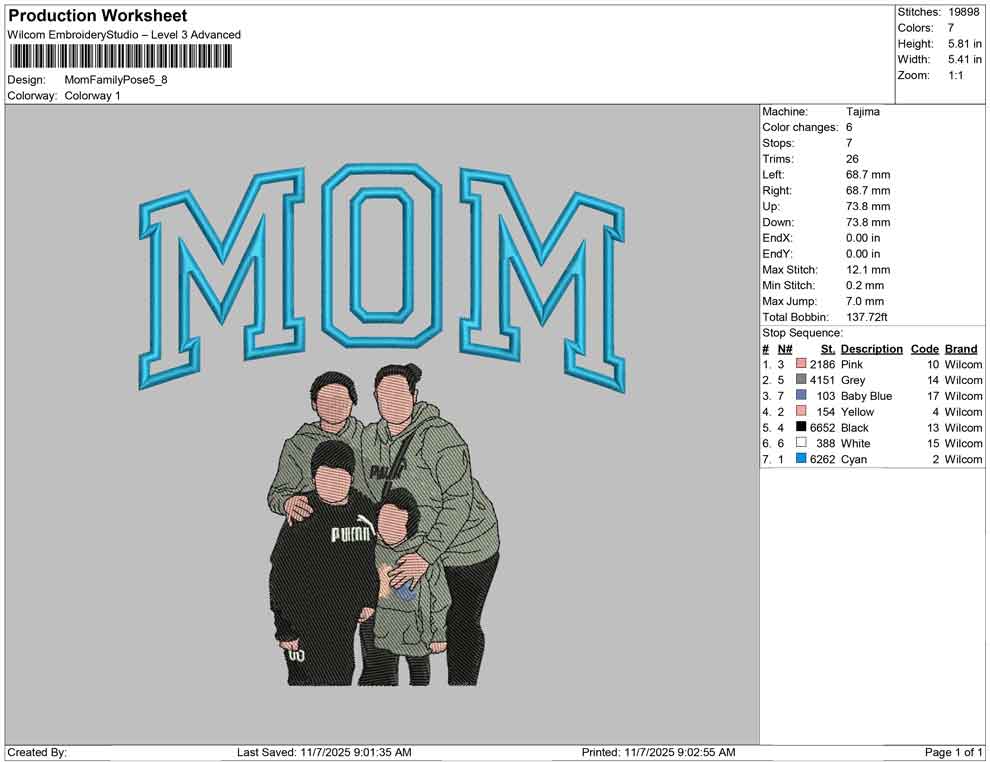Click the St. column header
Image resolution: width=990 pixels, height=762 pixels.
827,348
